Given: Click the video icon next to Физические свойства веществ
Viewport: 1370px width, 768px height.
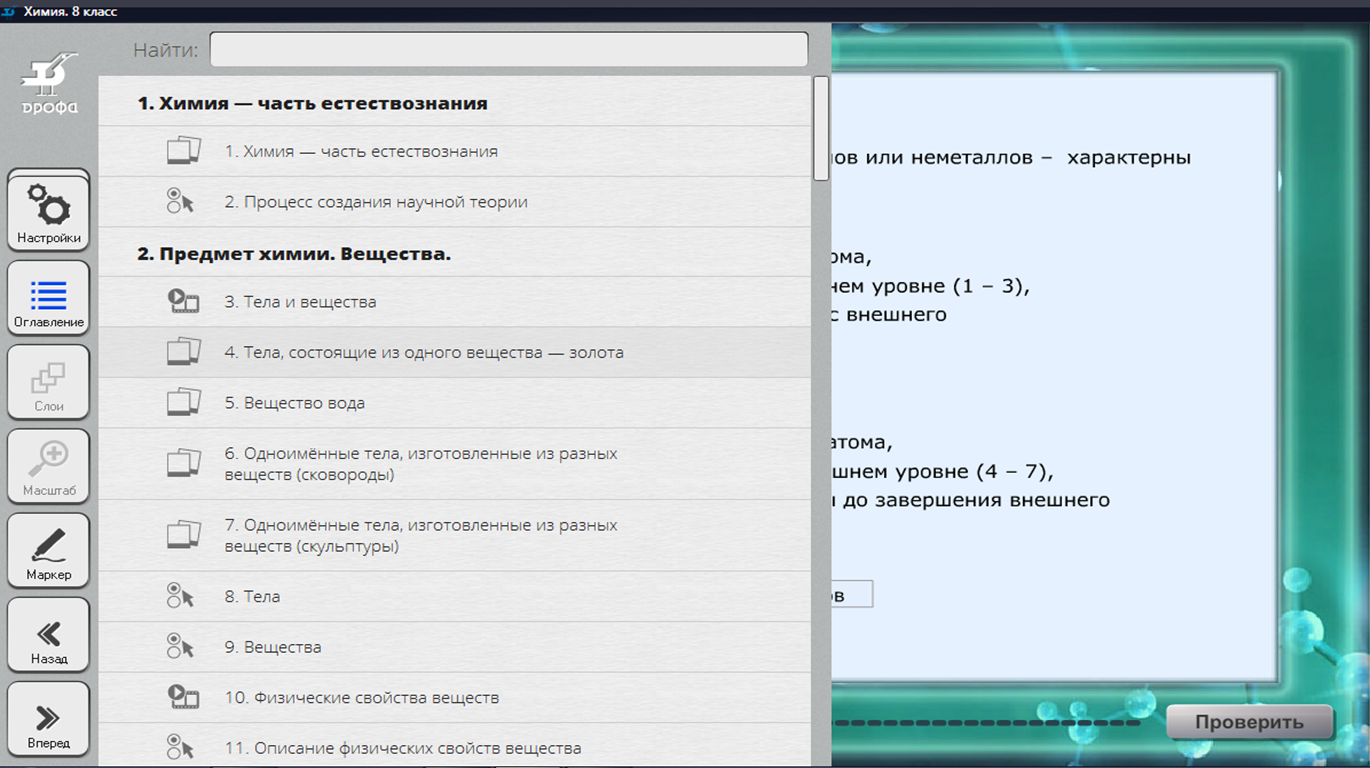Looking at the screenshot, I should (x=184, y=697).
